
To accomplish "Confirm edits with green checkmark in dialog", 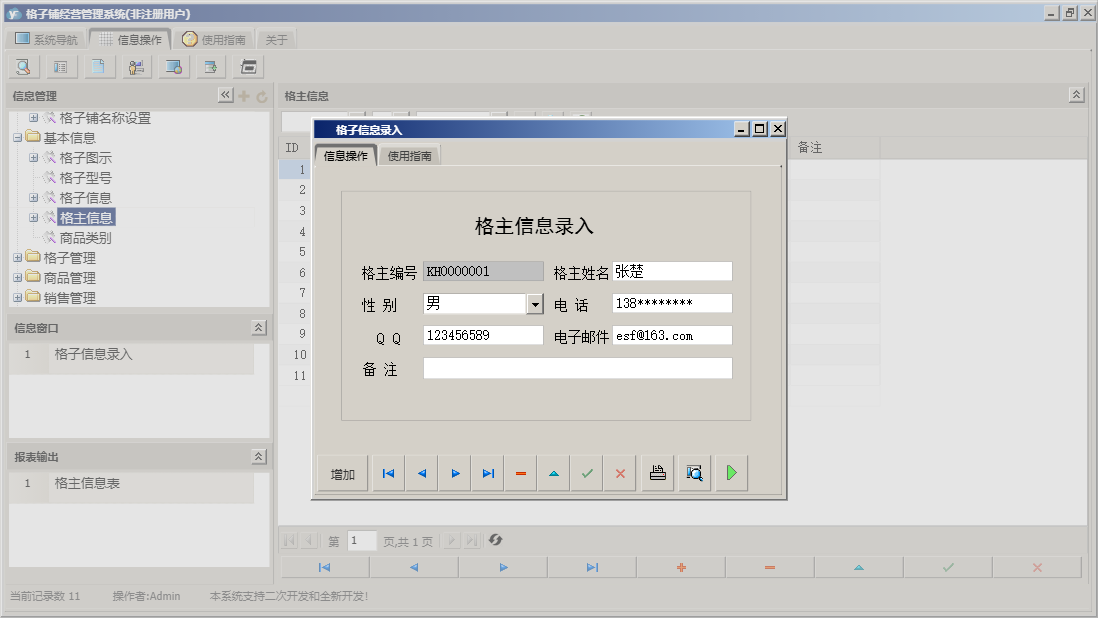I will [x=587, y=474].
